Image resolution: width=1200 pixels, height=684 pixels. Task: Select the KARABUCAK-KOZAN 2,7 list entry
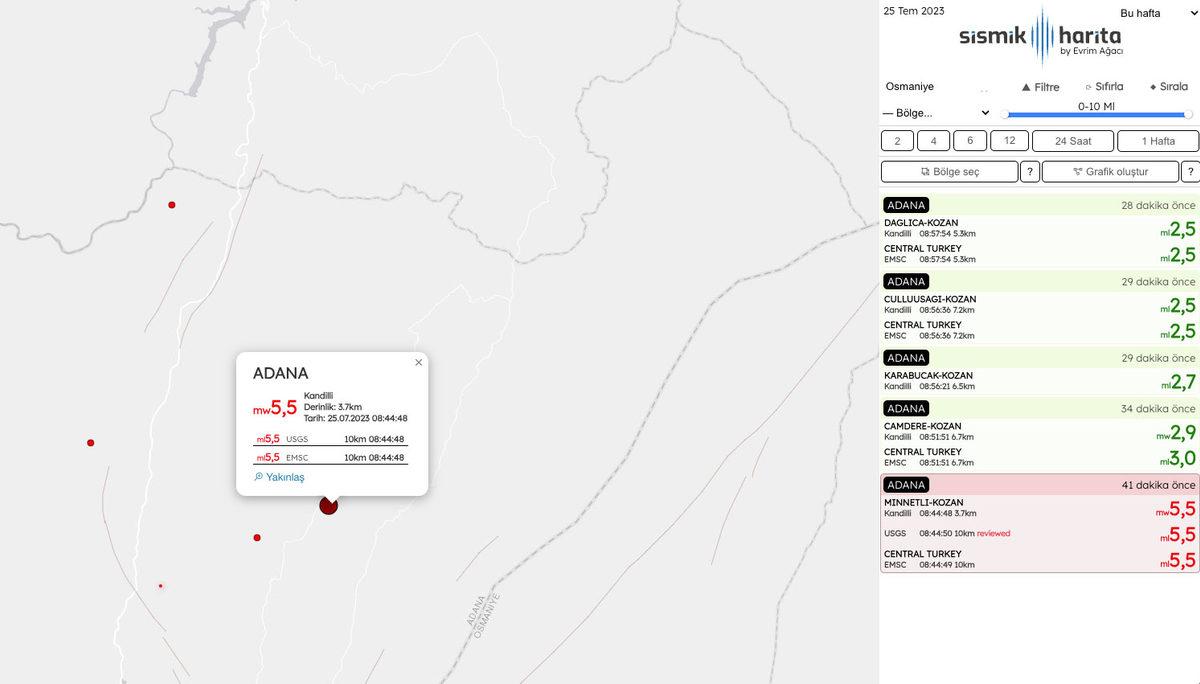(x=1039, y=381)
